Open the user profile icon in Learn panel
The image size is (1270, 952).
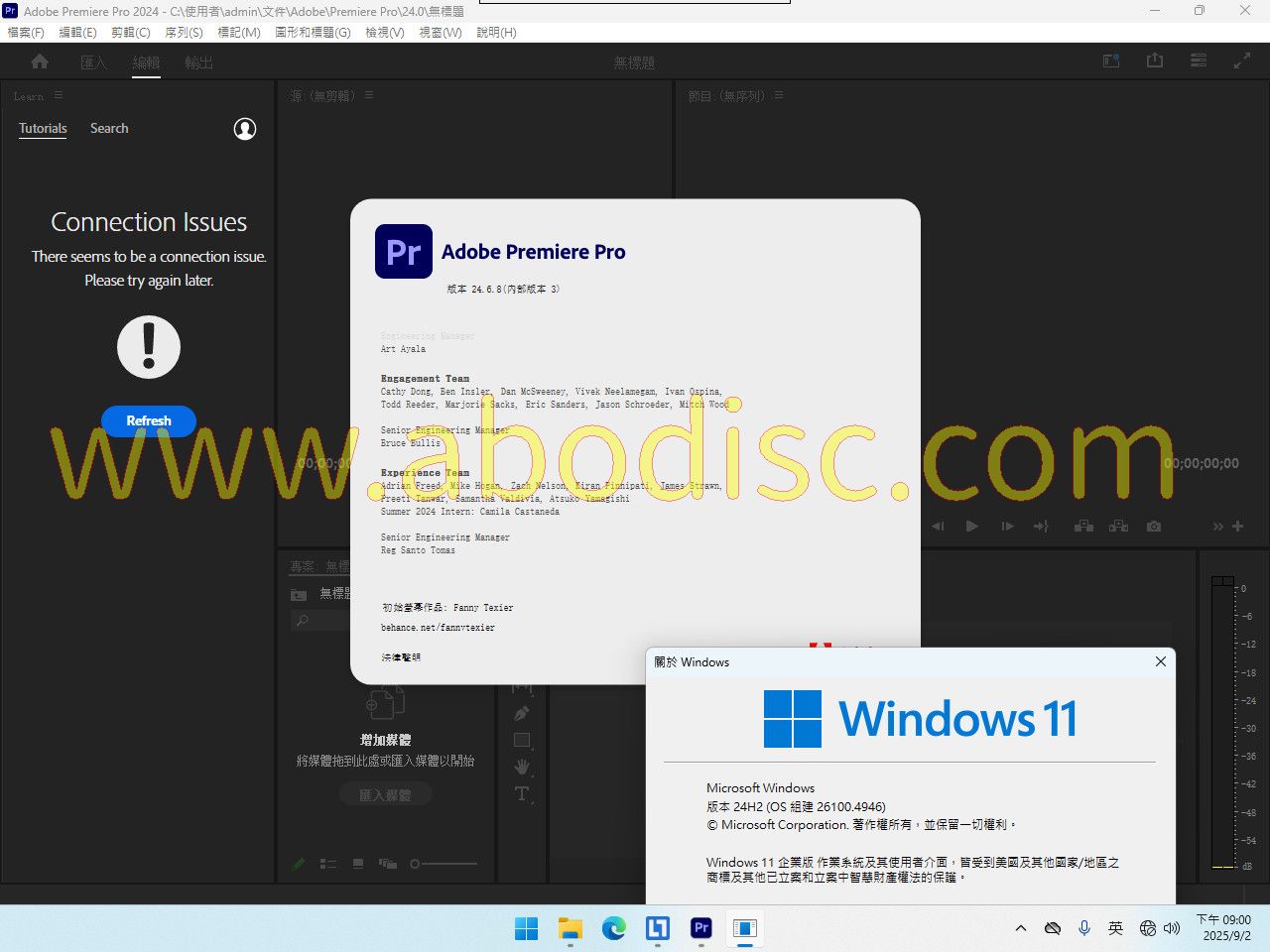pos(245,129)
